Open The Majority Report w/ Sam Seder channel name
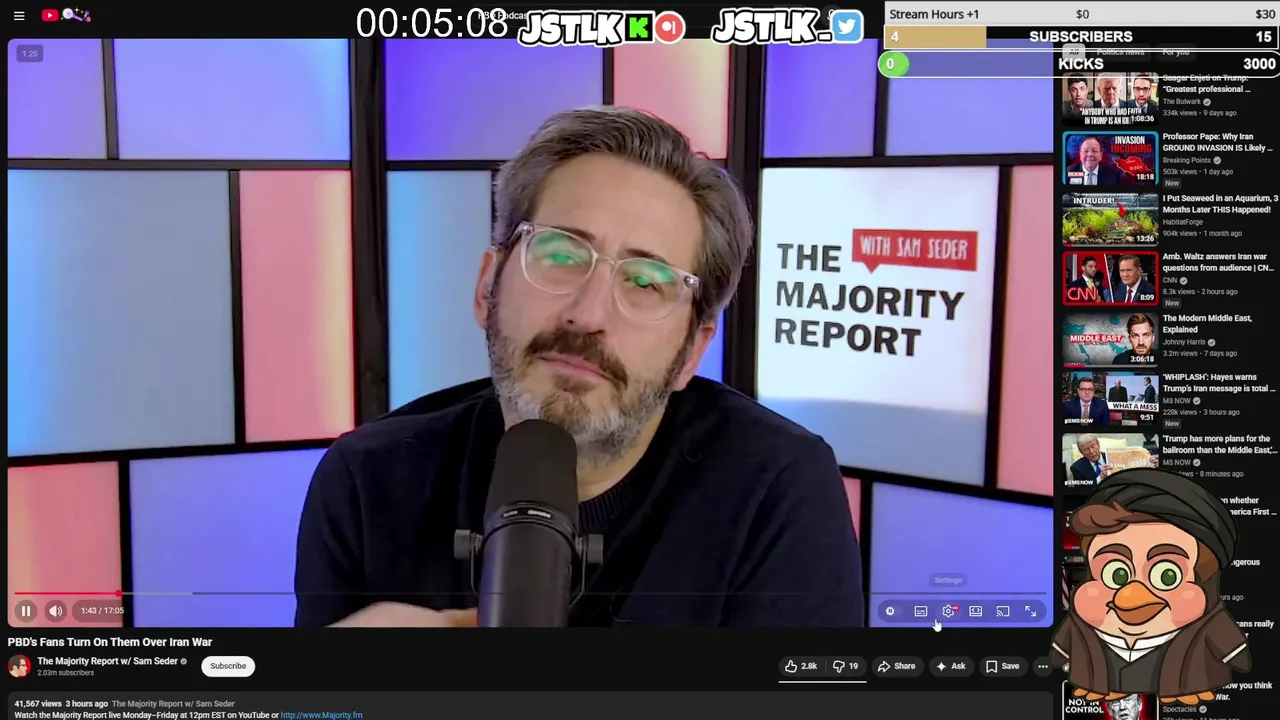 click(107, 661)
